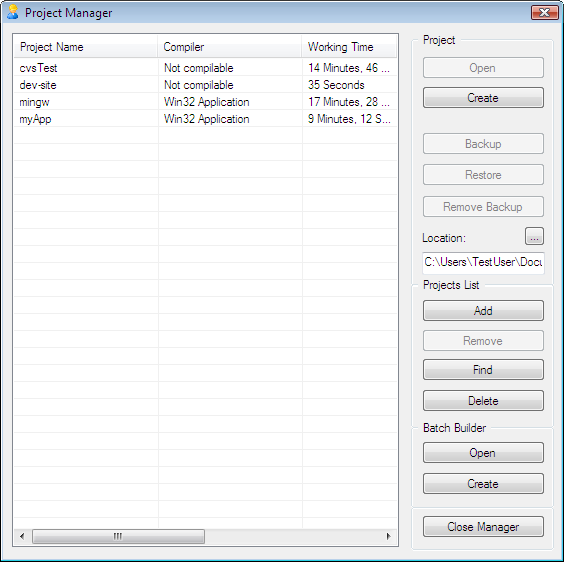Image resolution: width=564 pixels, height=562 pixels.
Task: Click the Project Manager title bar icon
Action: [x=13, y=13]
